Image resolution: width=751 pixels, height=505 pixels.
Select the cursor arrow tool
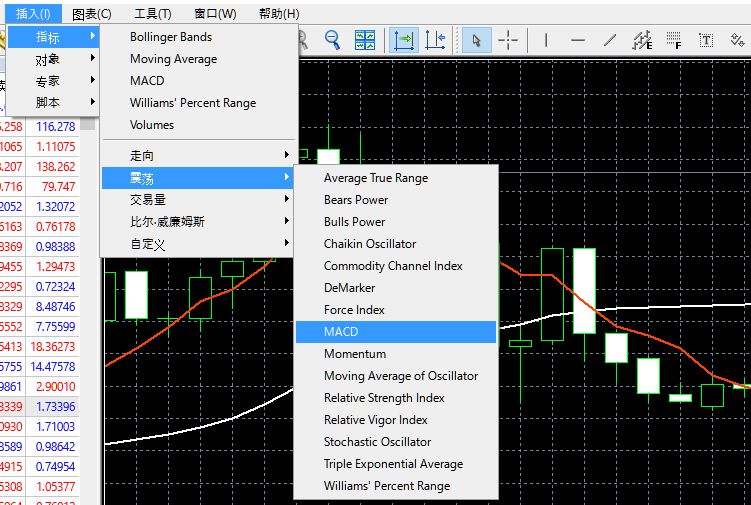(x=476, y=40)
